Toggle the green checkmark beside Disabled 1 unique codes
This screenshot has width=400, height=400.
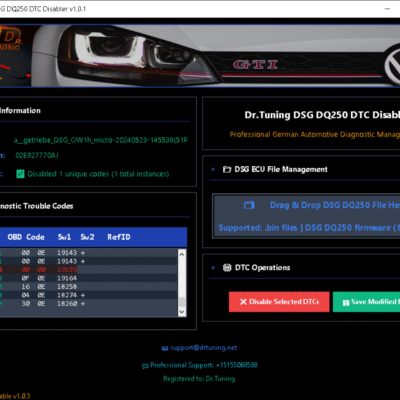(20, 174)
